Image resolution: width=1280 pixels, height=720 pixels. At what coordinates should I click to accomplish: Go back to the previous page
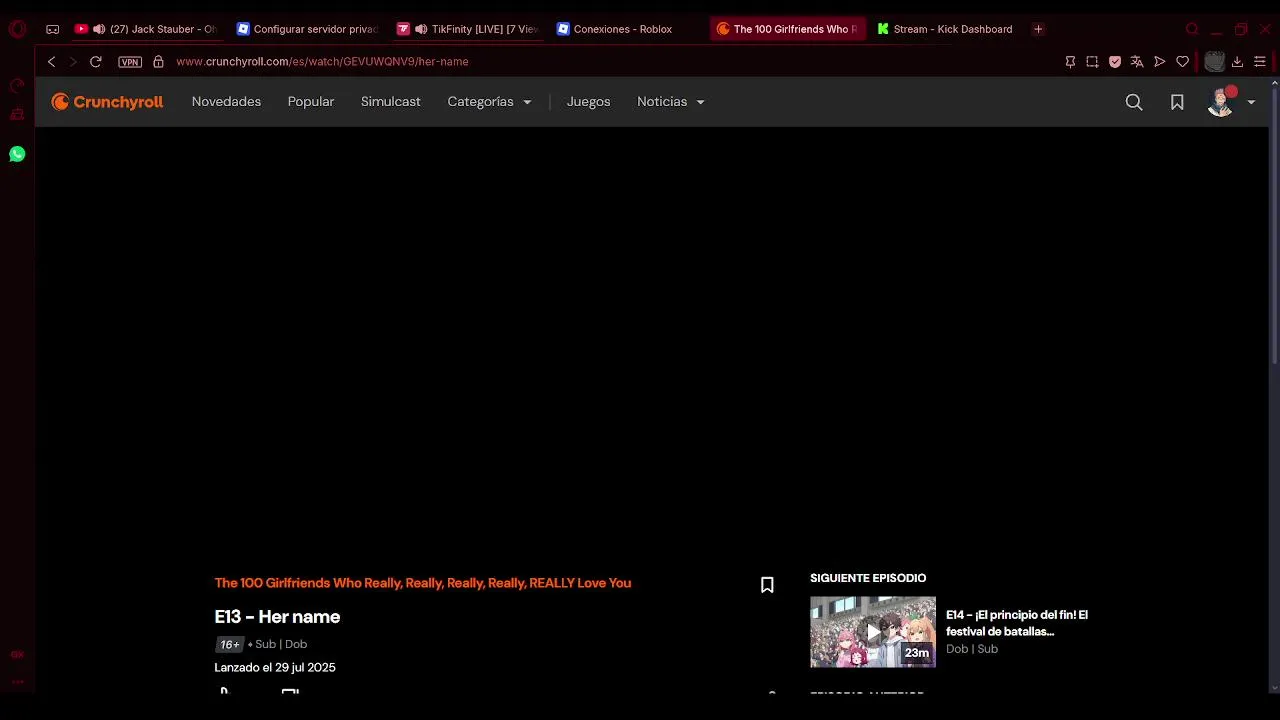tap(51, 62)
